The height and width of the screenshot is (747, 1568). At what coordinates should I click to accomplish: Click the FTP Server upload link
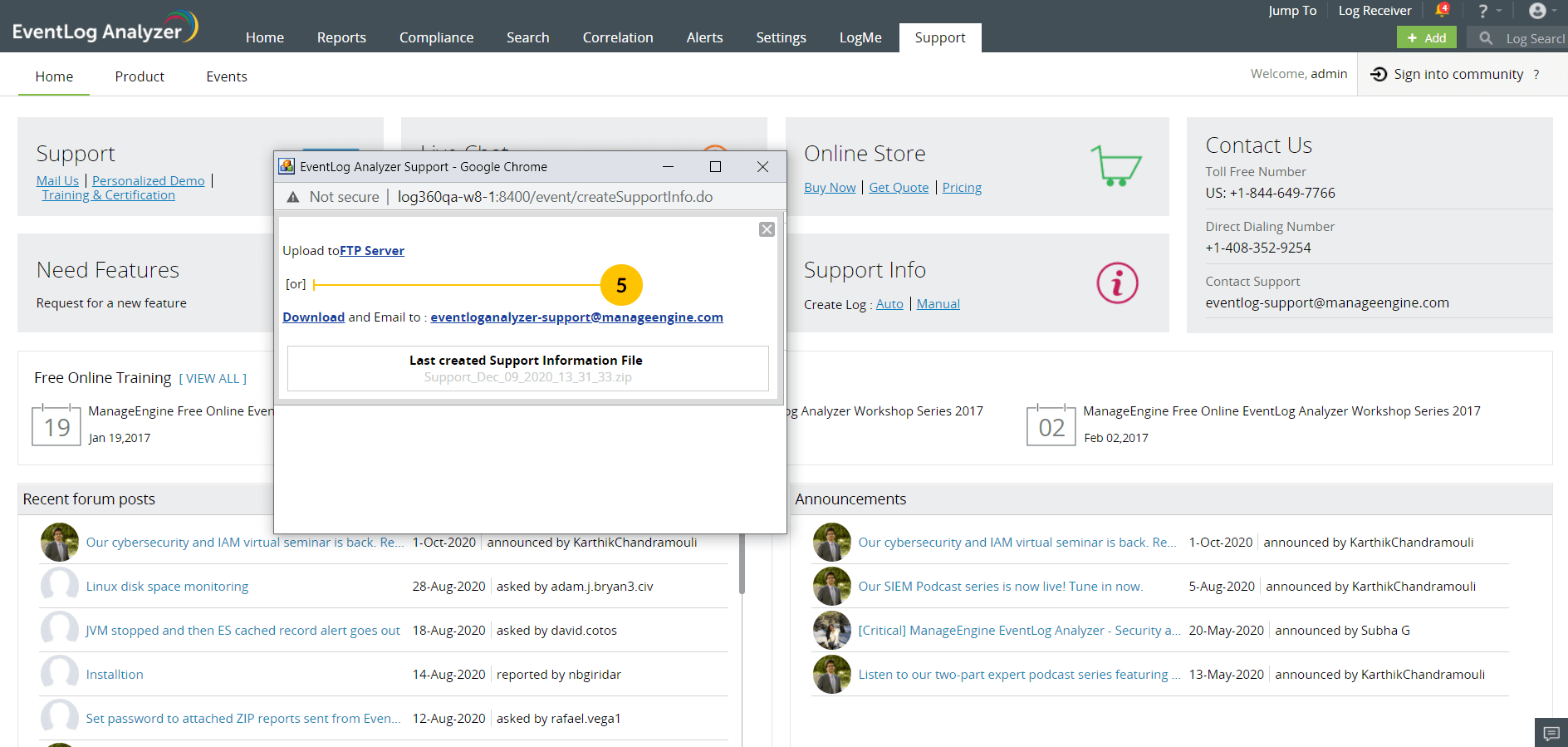click(371, 251)
